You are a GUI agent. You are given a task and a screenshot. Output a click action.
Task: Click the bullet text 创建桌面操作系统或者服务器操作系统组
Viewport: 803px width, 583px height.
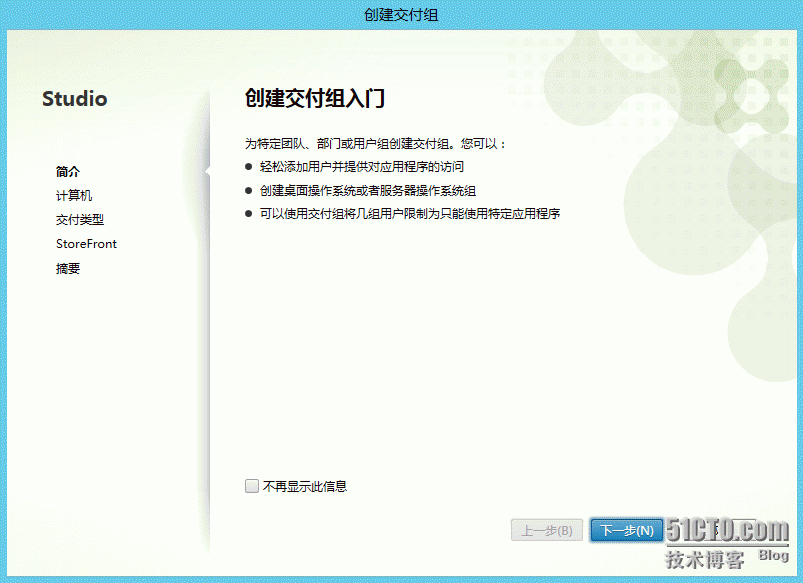368,191
